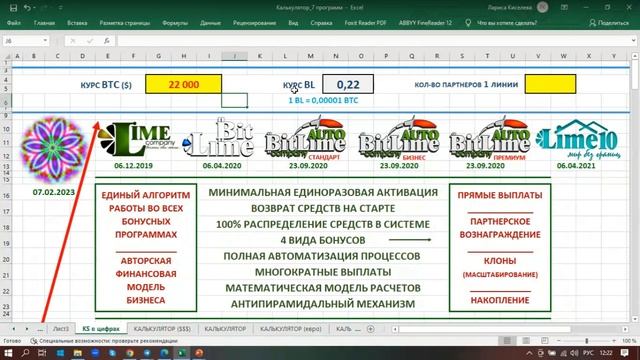Open ribbon display options icon
The width and height of the screenshot is (640, 360).
pyautogui.click(x=565, y=7)
